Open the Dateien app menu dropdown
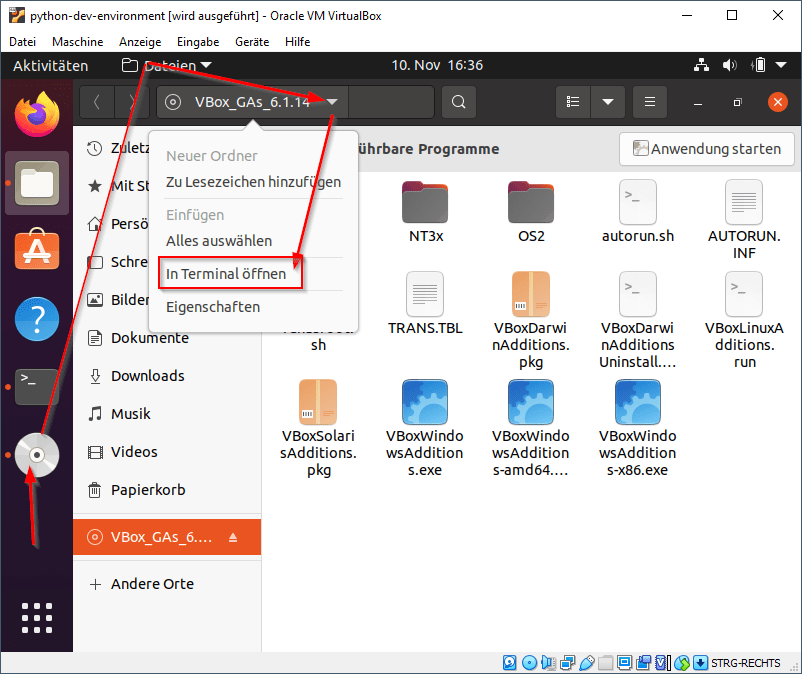Screen dimensions: 802x674 click(166, 65)
